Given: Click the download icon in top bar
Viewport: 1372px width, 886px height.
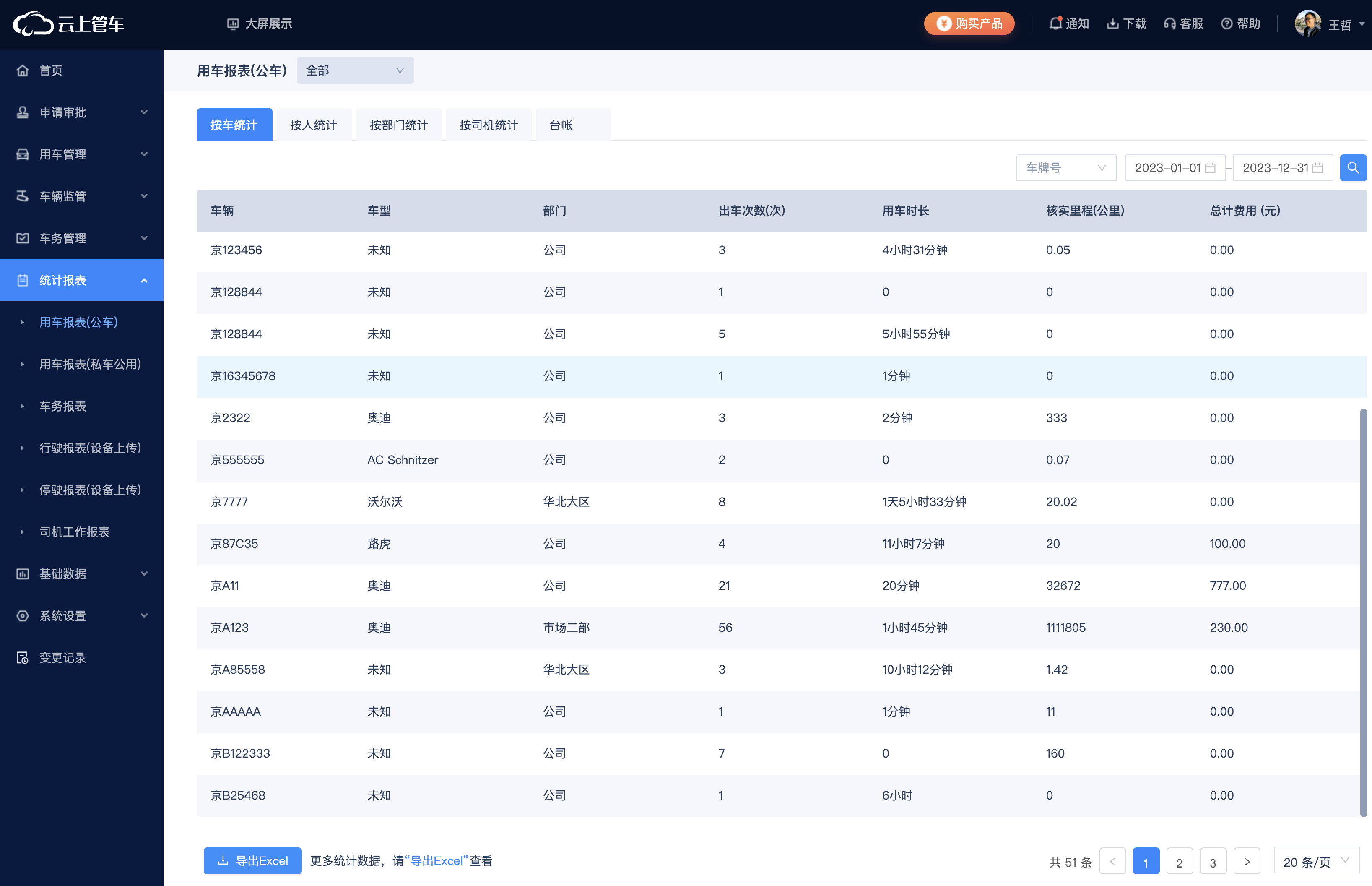Looking at the screenshot, I should pos(1113,23).
